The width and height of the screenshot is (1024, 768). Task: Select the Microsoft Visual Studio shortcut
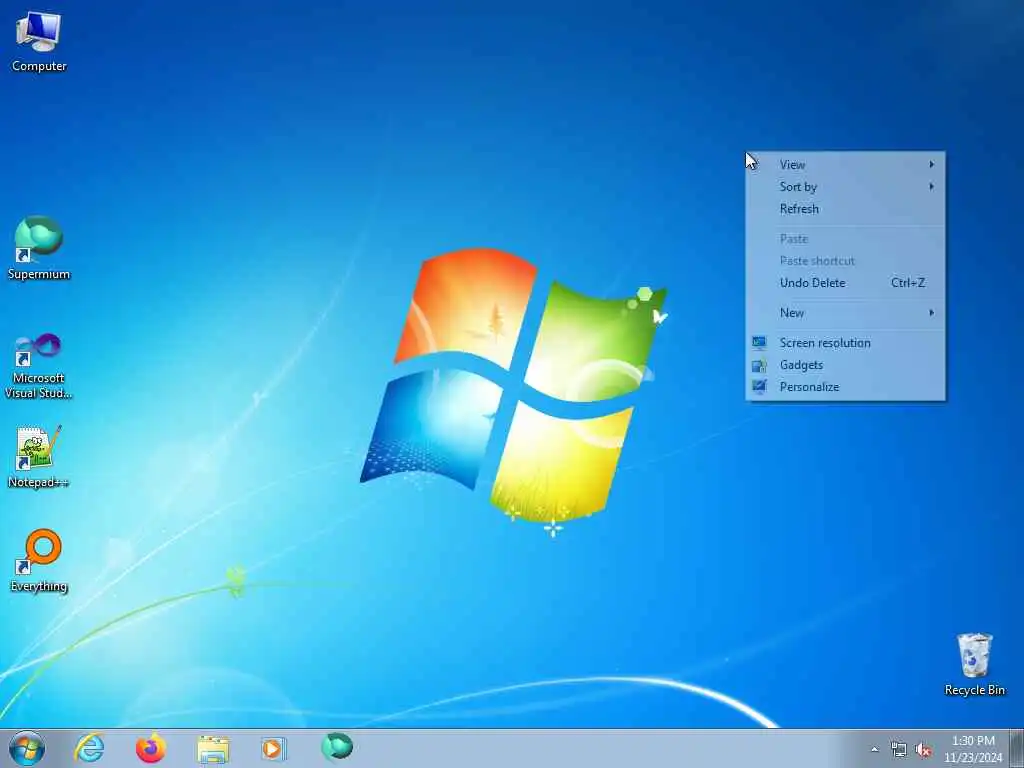(x=39, y=366)
